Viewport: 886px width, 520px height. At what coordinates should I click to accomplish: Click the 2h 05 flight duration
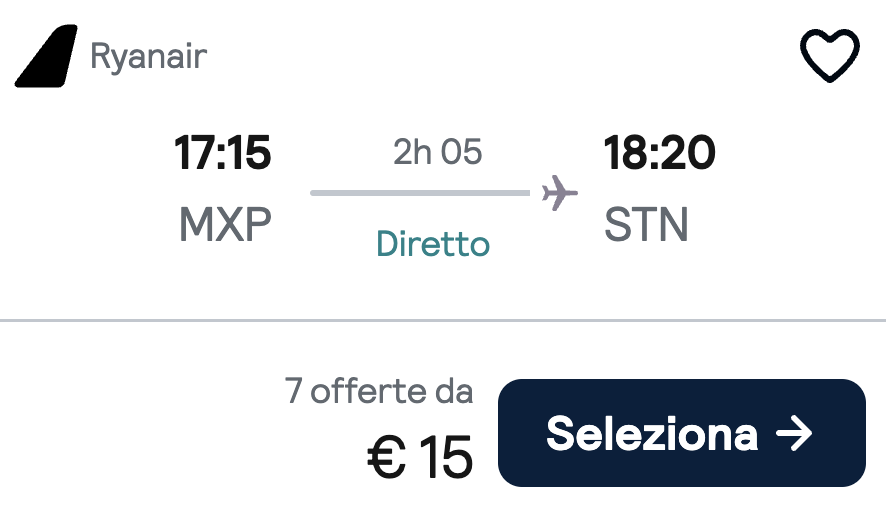(437, 152)
